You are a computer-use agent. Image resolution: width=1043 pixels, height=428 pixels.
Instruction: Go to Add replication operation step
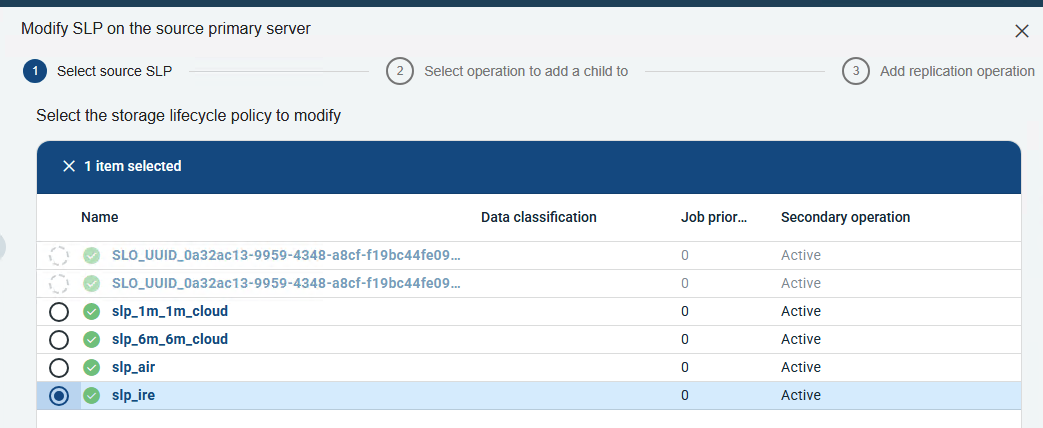pyautogui.click(x=956, y=71)
